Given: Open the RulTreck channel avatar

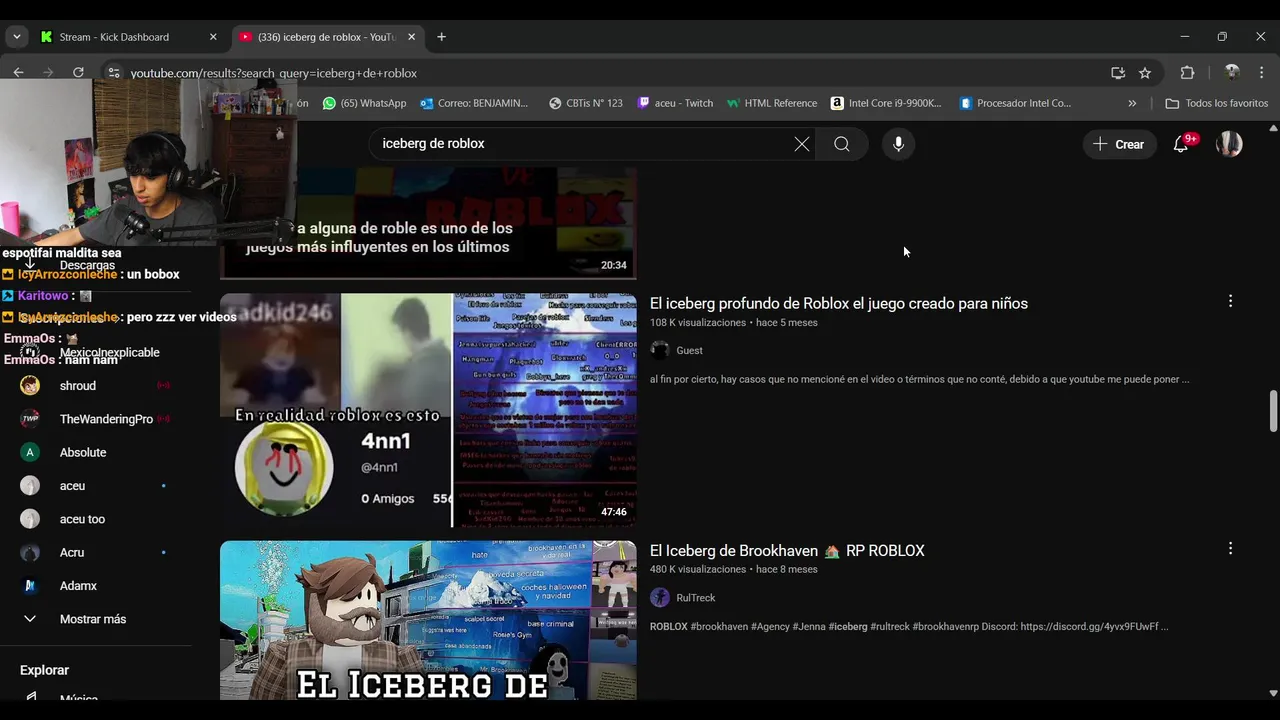Looking at the screenshot, I should (660, 597).
